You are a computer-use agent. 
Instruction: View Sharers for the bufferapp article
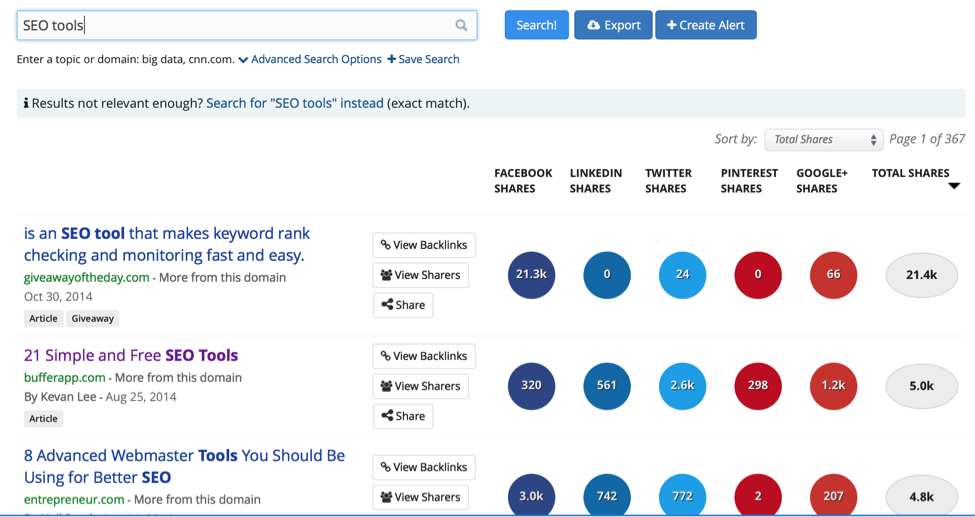click(420, 386)
